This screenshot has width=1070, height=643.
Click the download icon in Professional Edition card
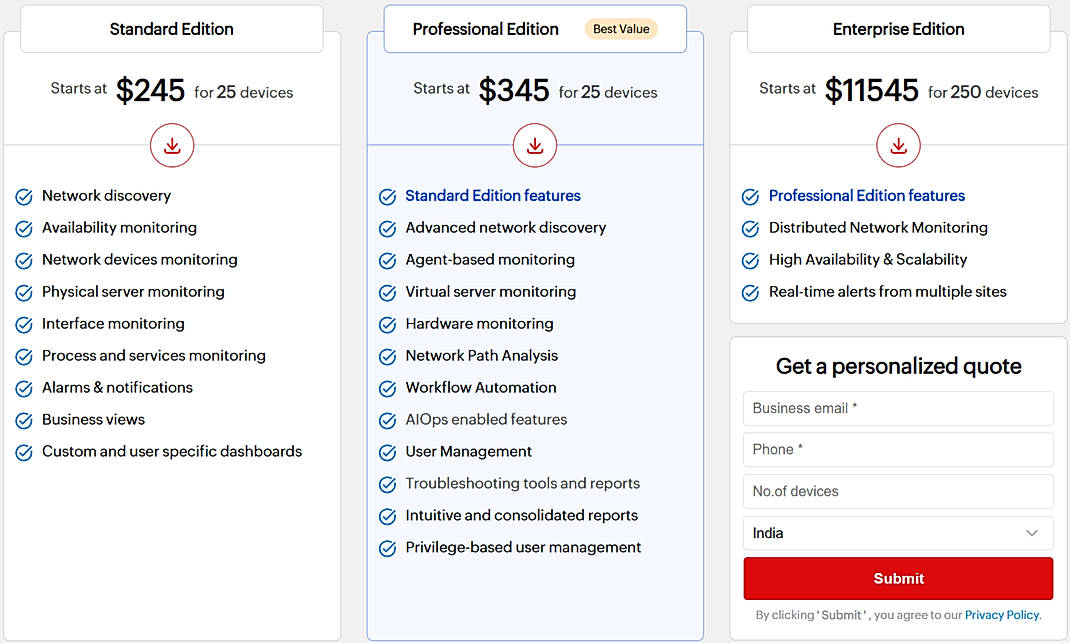coord(535,145)
